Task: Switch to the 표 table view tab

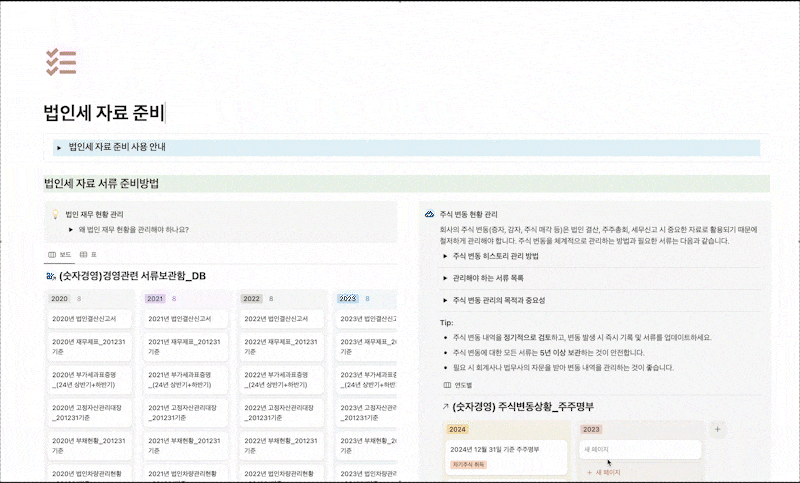Action: click(91, 254)
